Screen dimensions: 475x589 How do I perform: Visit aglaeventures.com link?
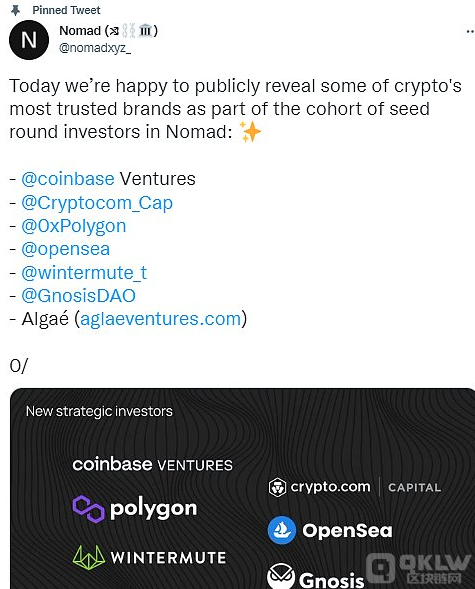(x=160, y=319)
